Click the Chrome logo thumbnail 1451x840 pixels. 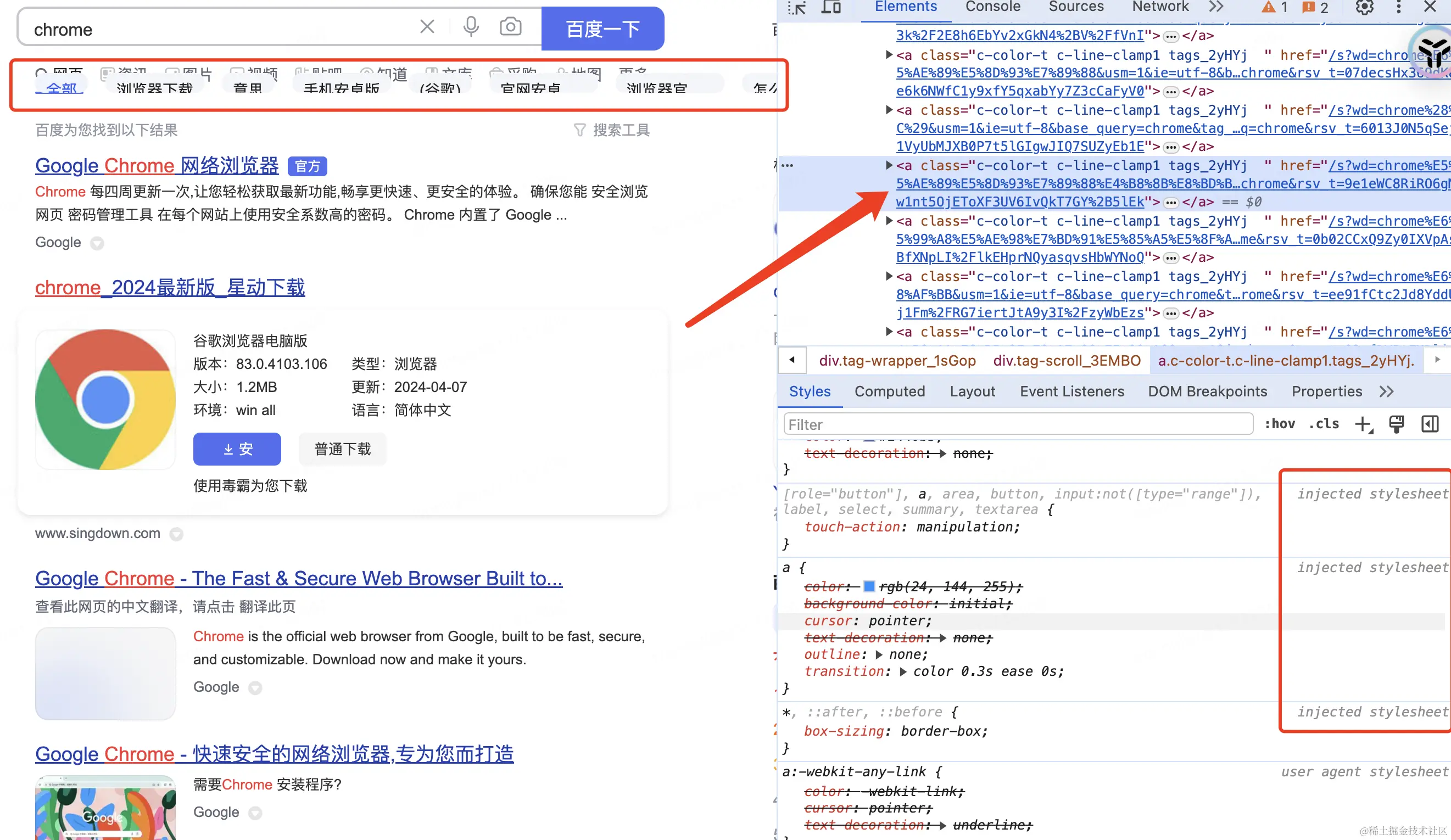(105, 399)
